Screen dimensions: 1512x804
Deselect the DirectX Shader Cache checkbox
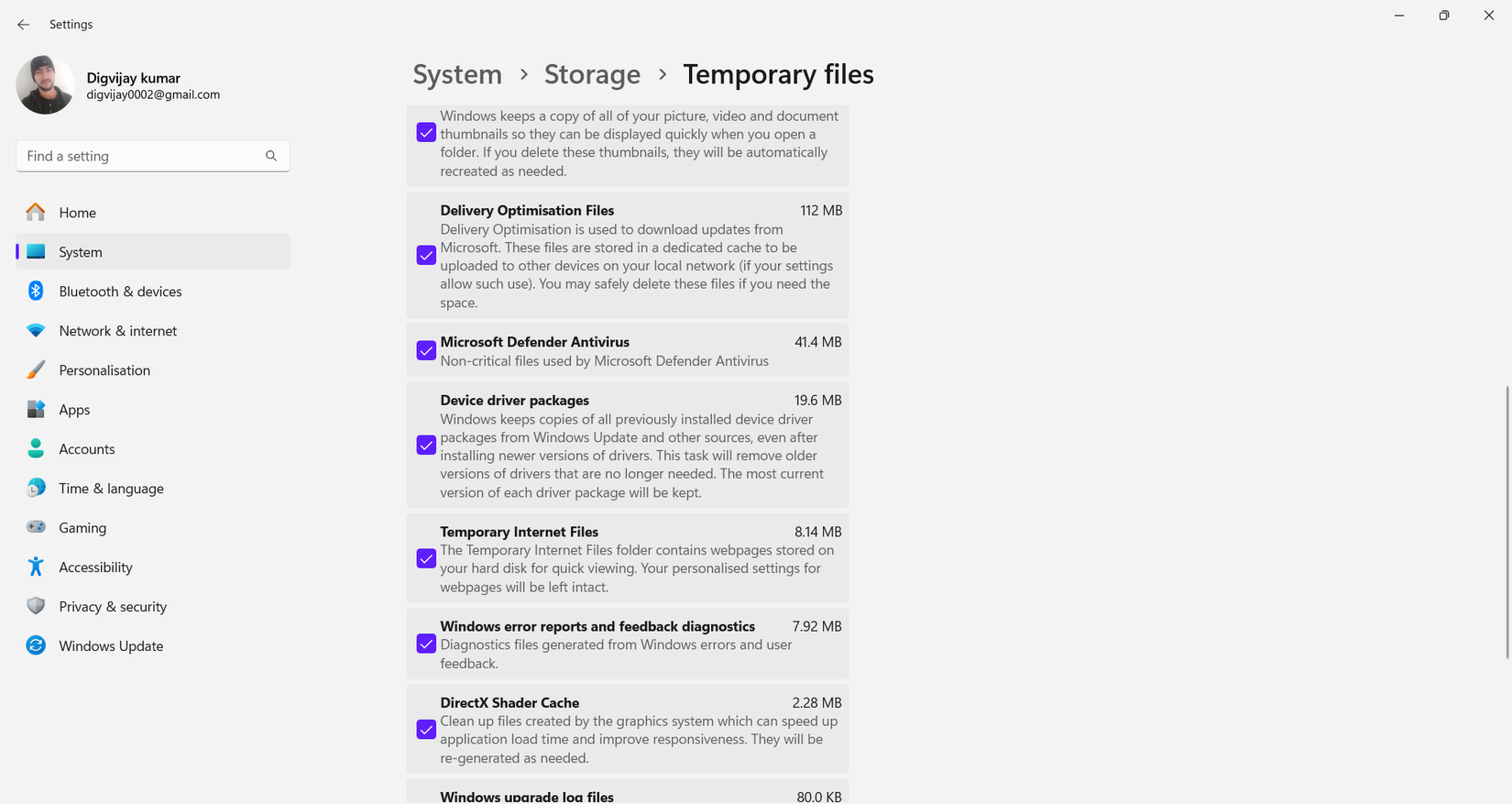425,730
